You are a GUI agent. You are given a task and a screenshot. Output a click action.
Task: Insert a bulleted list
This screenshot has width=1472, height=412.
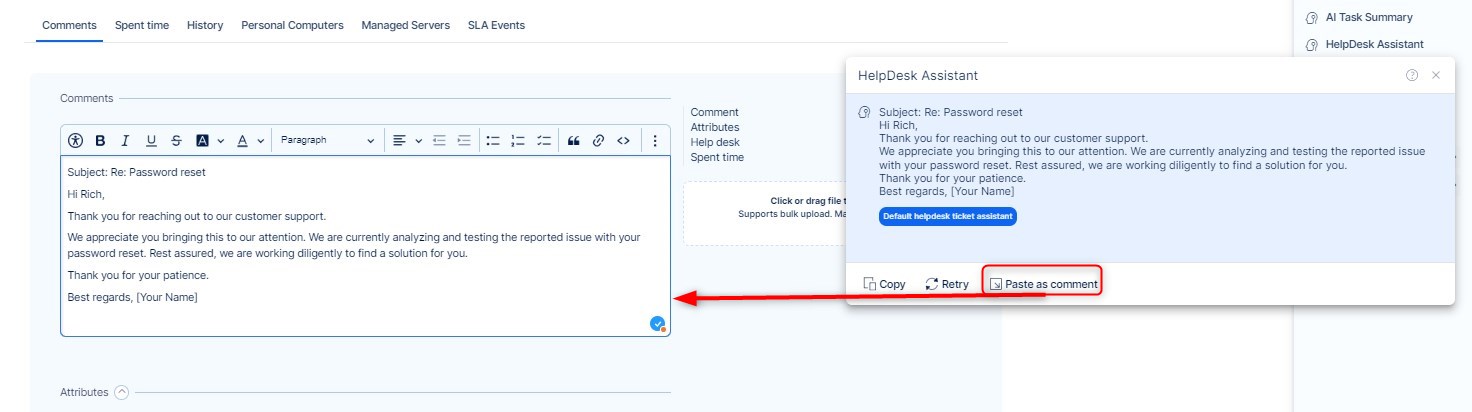(493, 141)
